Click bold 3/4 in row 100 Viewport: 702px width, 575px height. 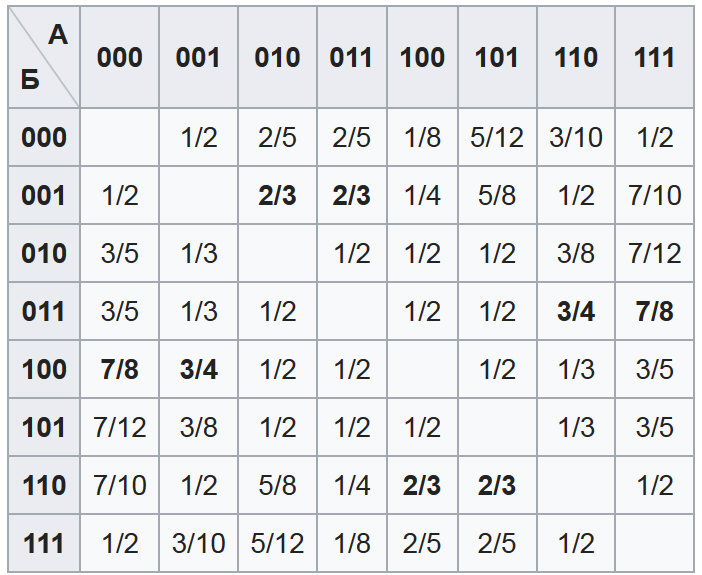pyautogui.click(x=198, y=370)
